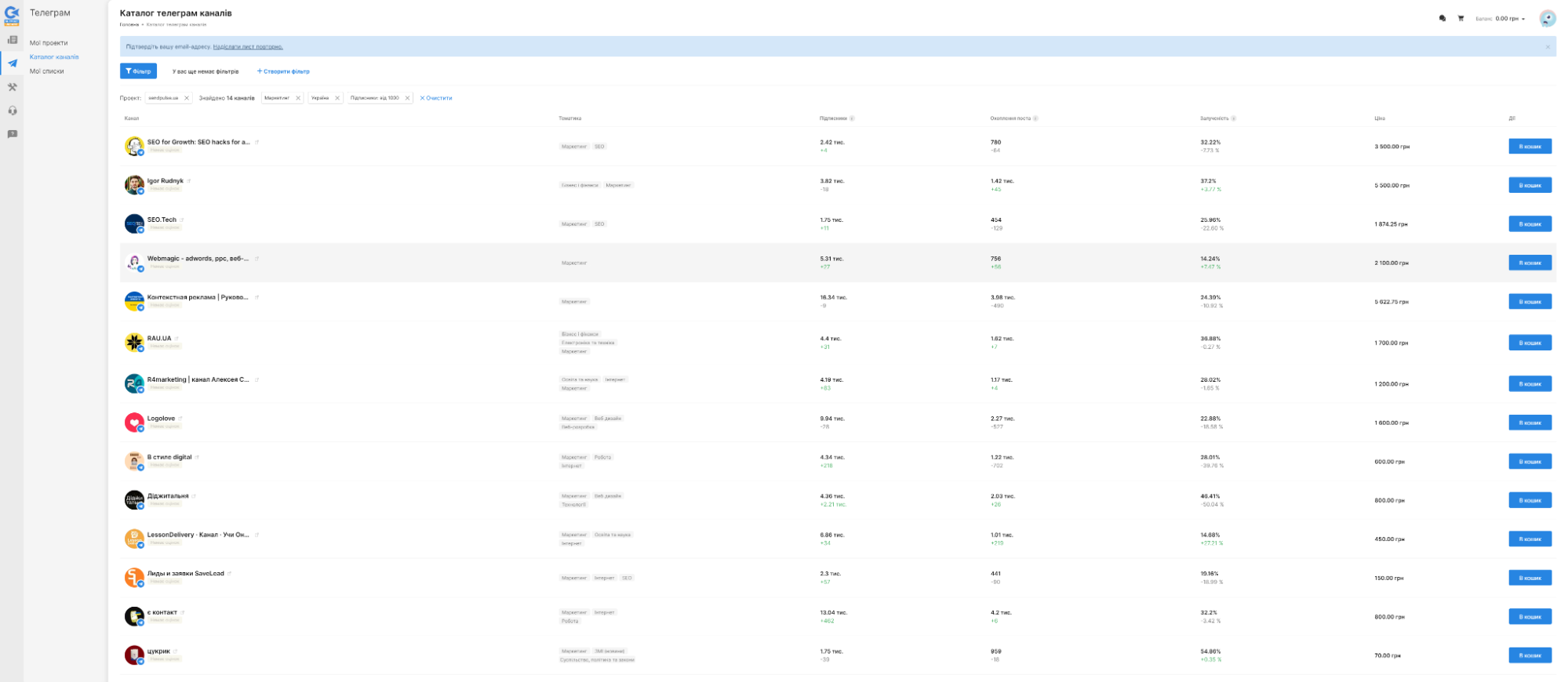The height and width of the screenshot is (682, 1568).
Task: Open the shopping cart icon
Action: pos(1461,18)
